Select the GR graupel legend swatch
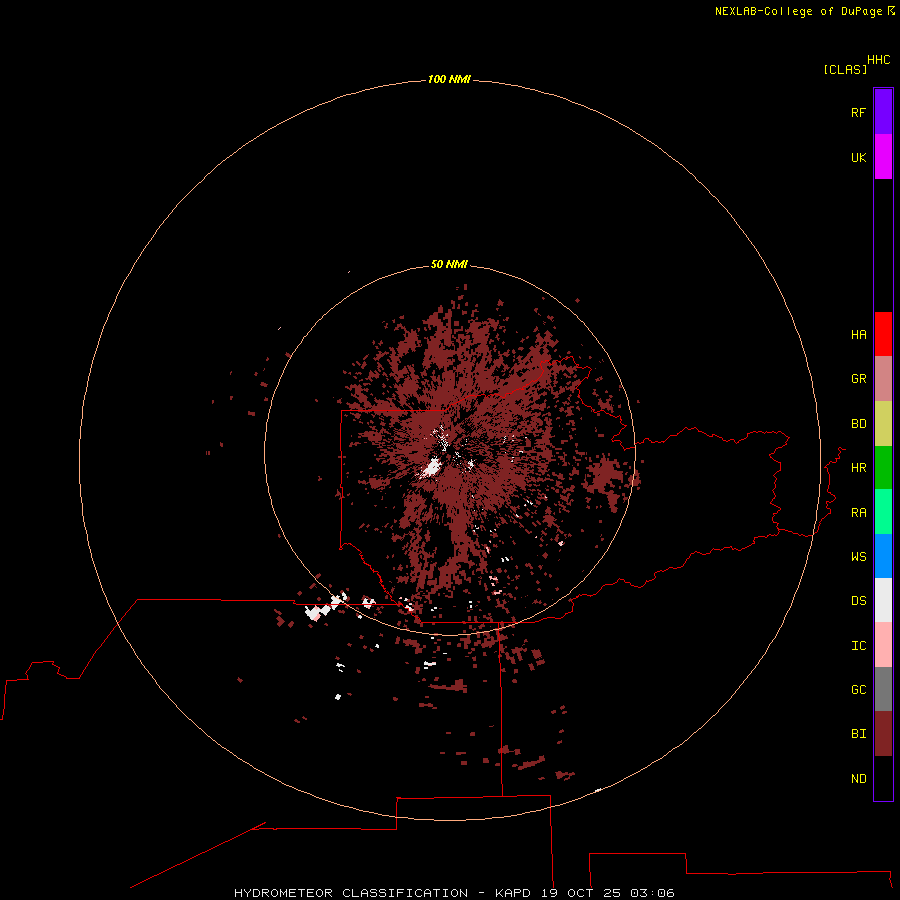The image size is (900, 900). (883, 379)
